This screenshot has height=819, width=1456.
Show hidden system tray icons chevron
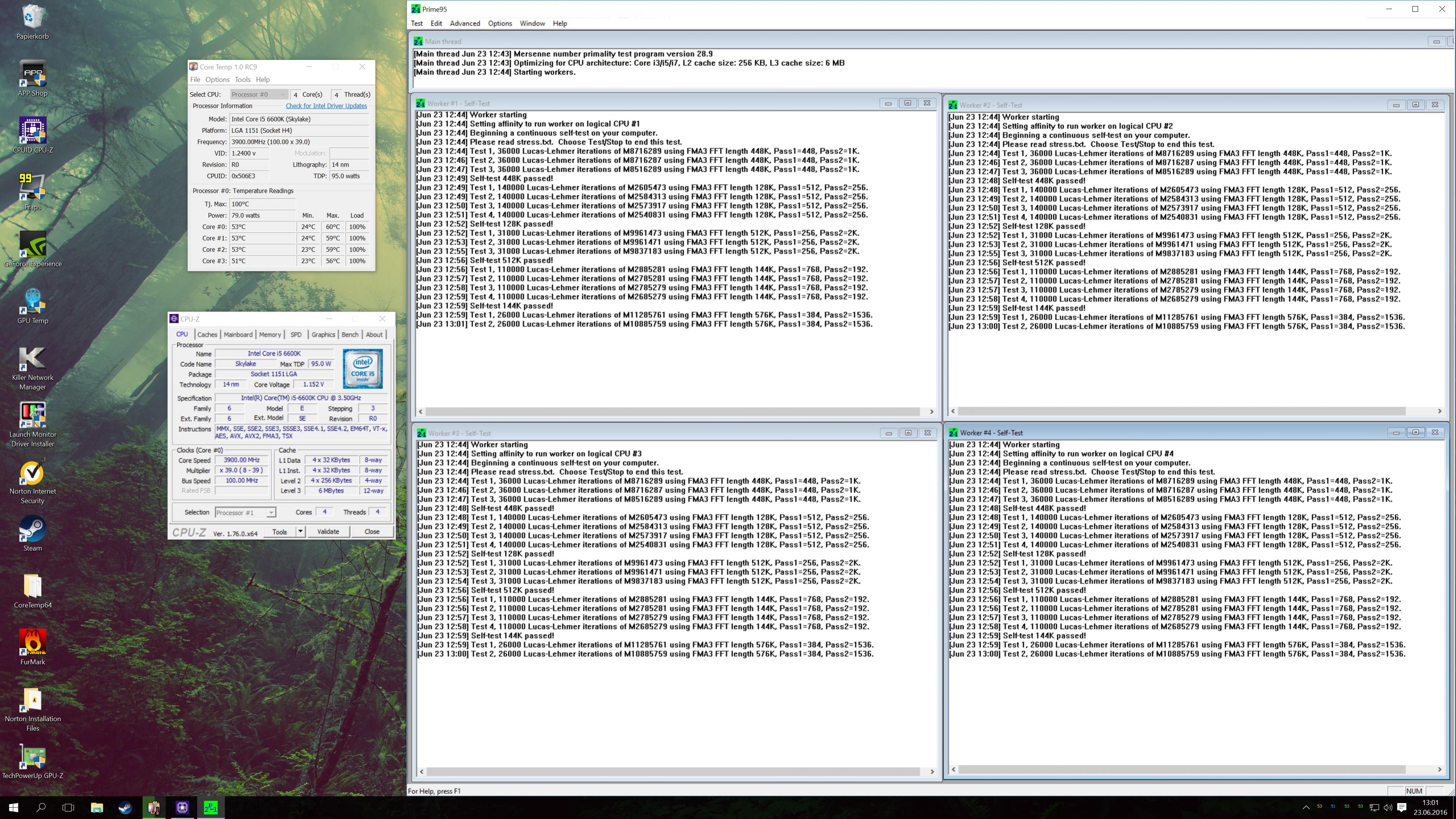click(1306, 807)
